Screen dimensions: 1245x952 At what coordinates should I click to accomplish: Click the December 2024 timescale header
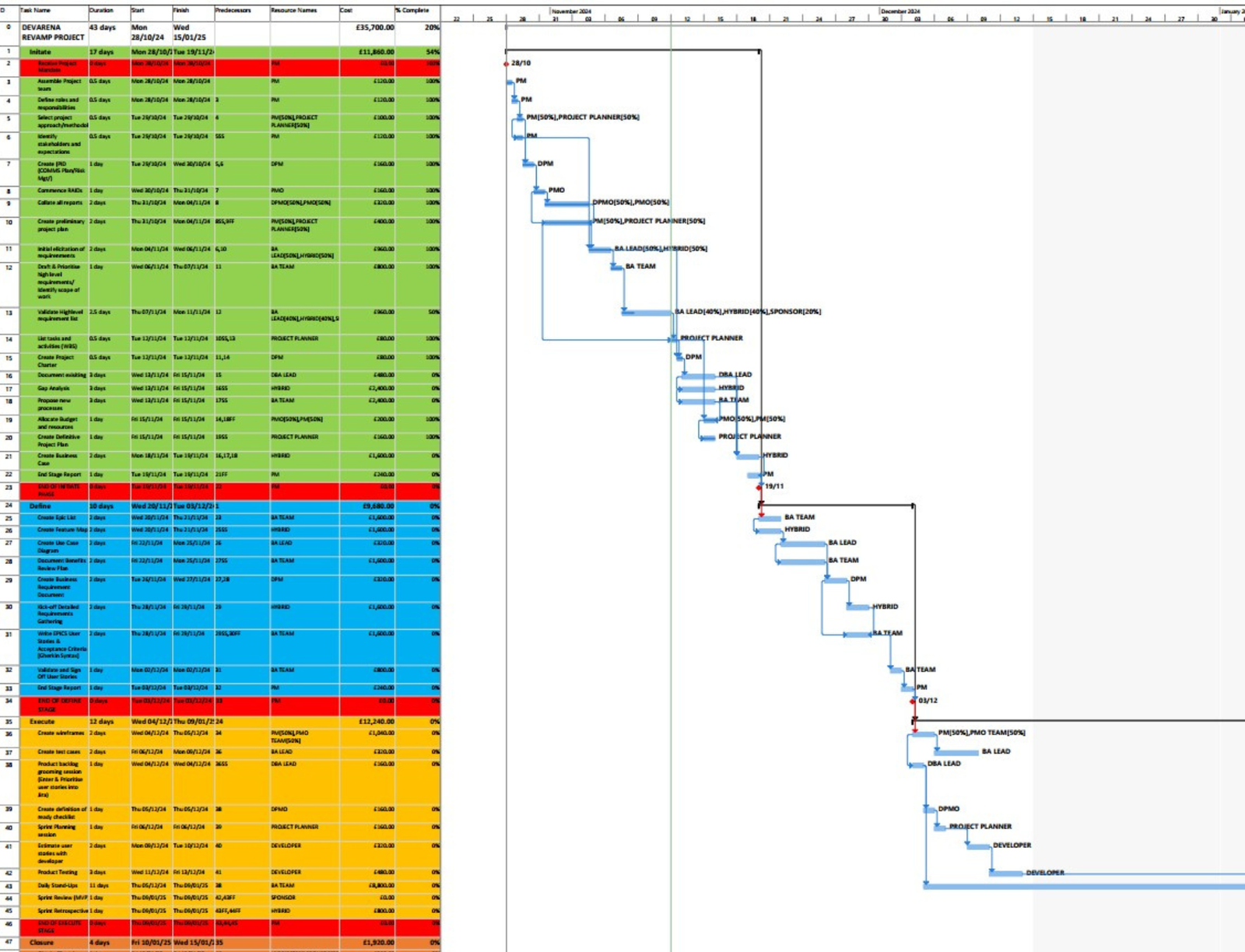(x=900, y=11)
